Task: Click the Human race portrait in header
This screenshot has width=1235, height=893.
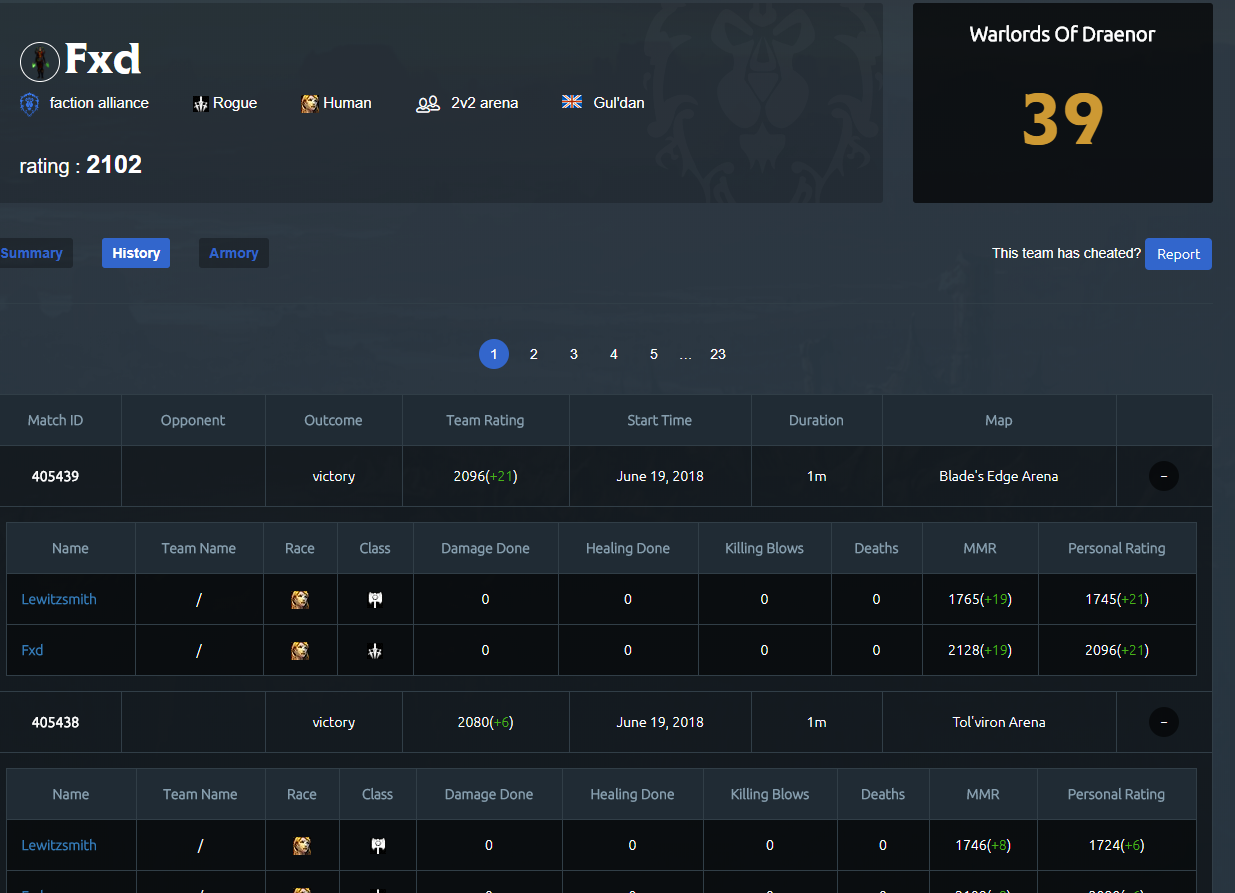Action: tap(310, 104)
